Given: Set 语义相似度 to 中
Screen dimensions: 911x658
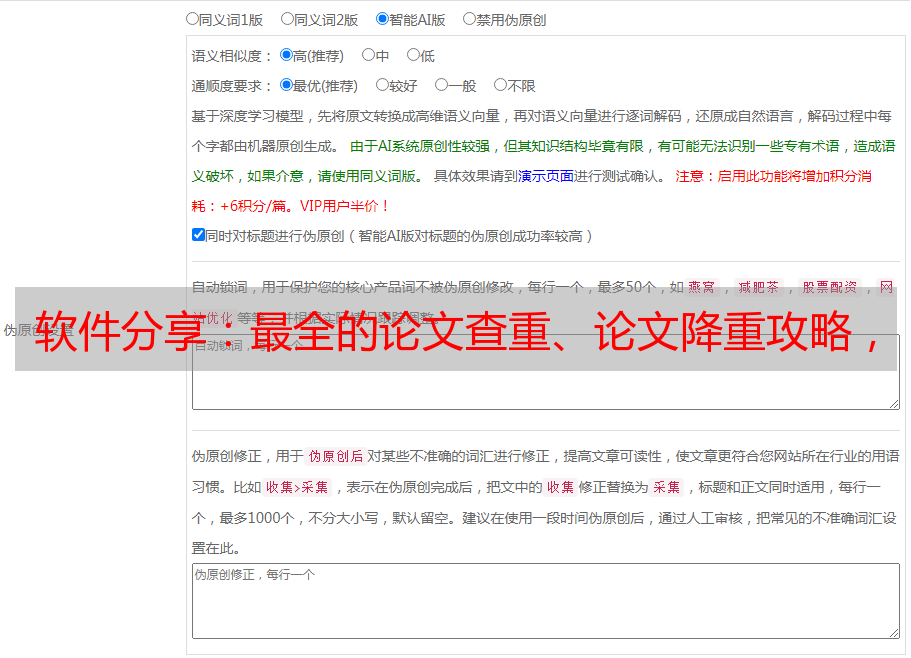Looking at the screenshot, I should pyautogui.click(x=368, y=55).
